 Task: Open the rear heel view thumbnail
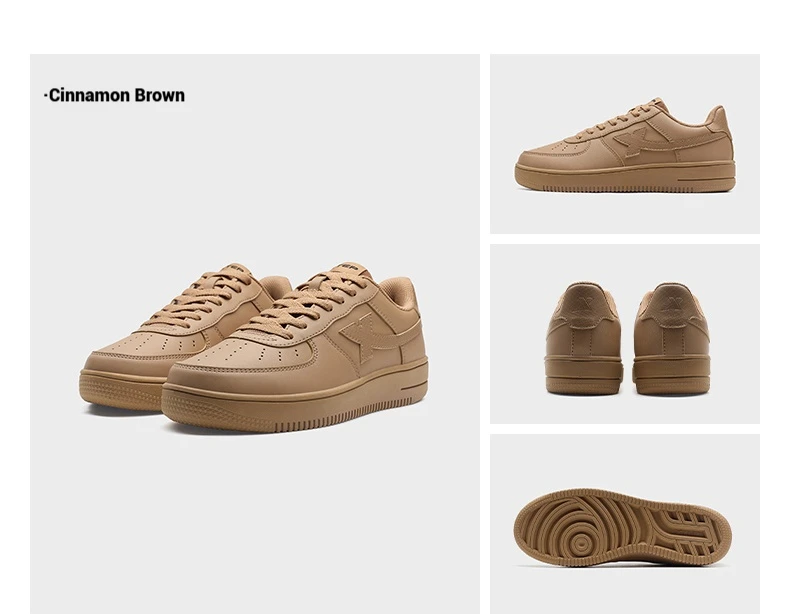[625, 334]
